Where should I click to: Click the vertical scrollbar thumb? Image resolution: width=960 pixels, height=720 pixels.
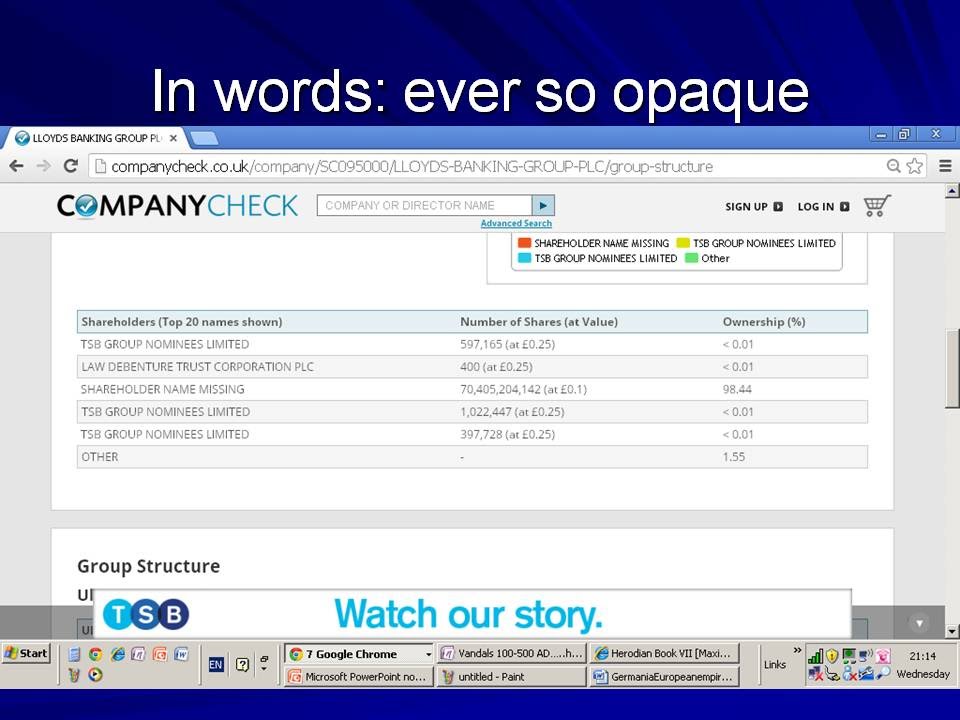click(x=952, y=369)
